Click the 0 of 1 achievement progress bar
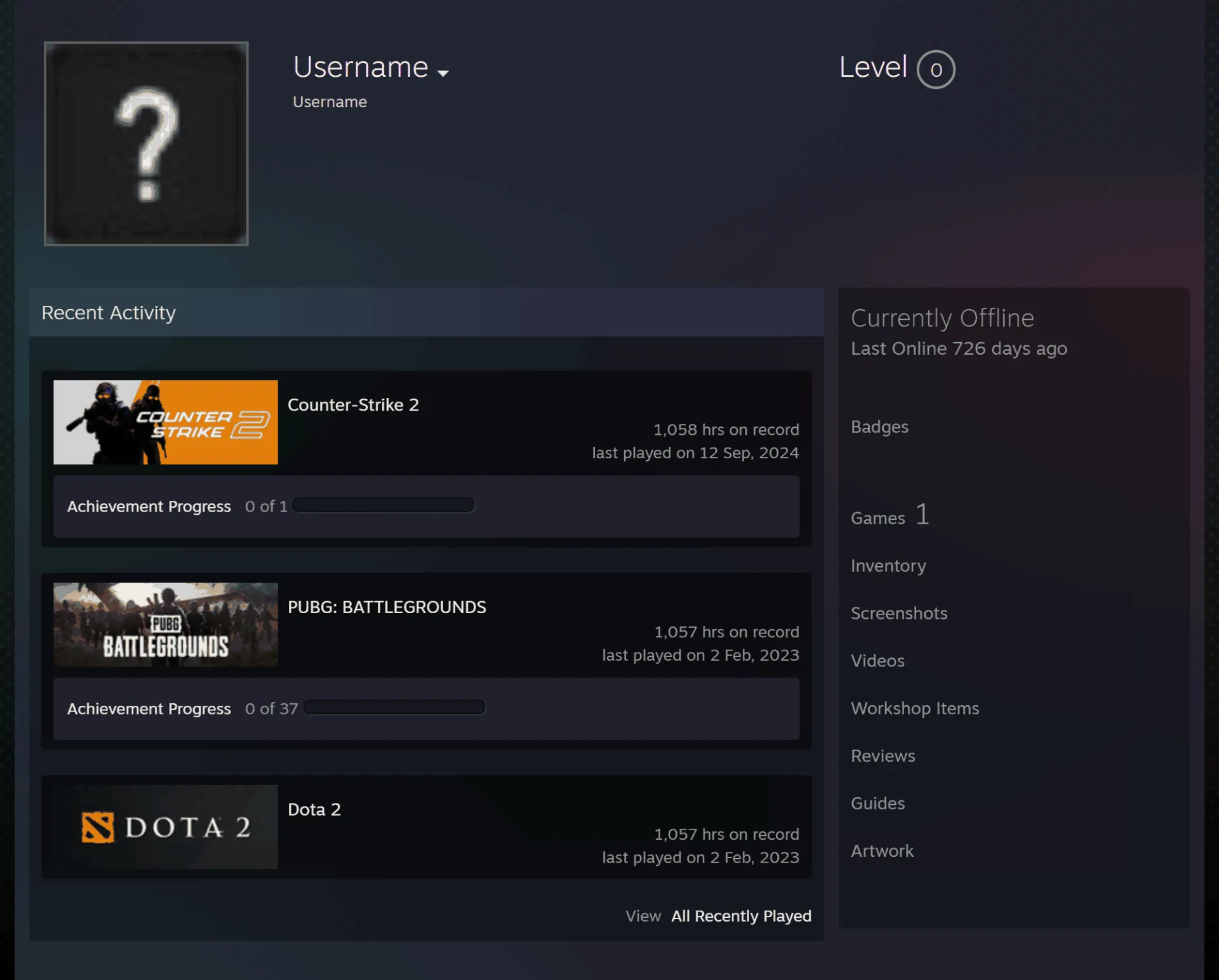 (x=383, y=505)
